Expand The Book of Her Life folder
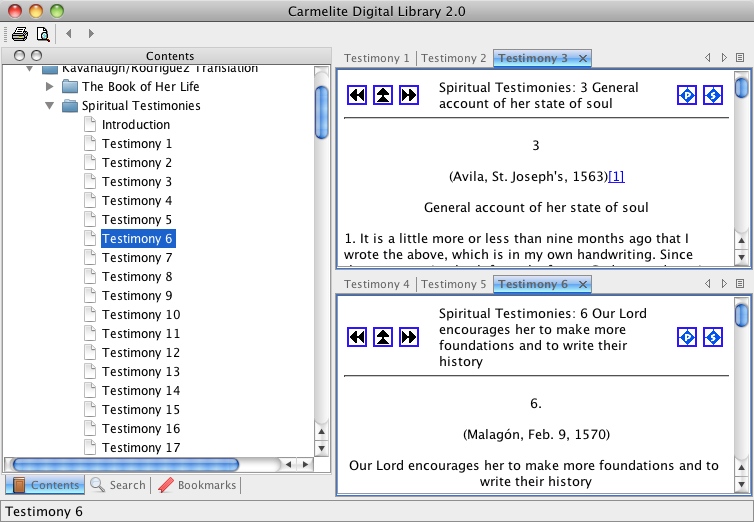Screen dimensions: 754x522 (x=50, y=87)
